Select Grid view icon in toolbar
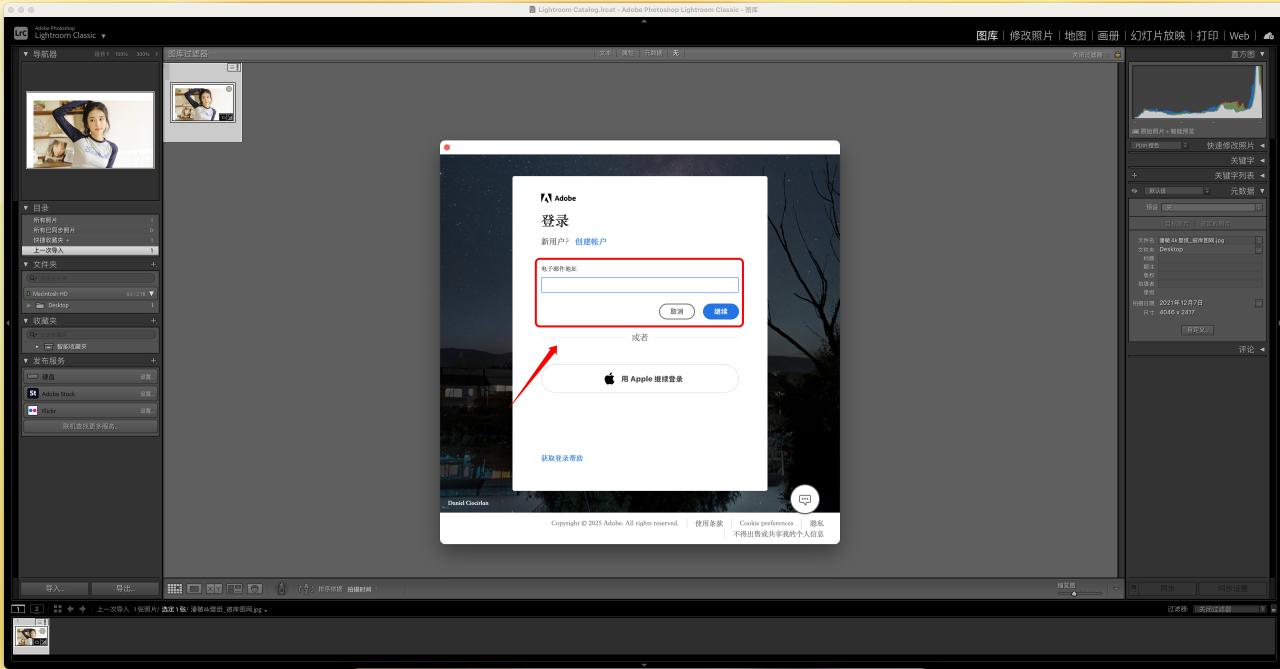Screen dimensions: 1280x669 [x=175, y=588]
